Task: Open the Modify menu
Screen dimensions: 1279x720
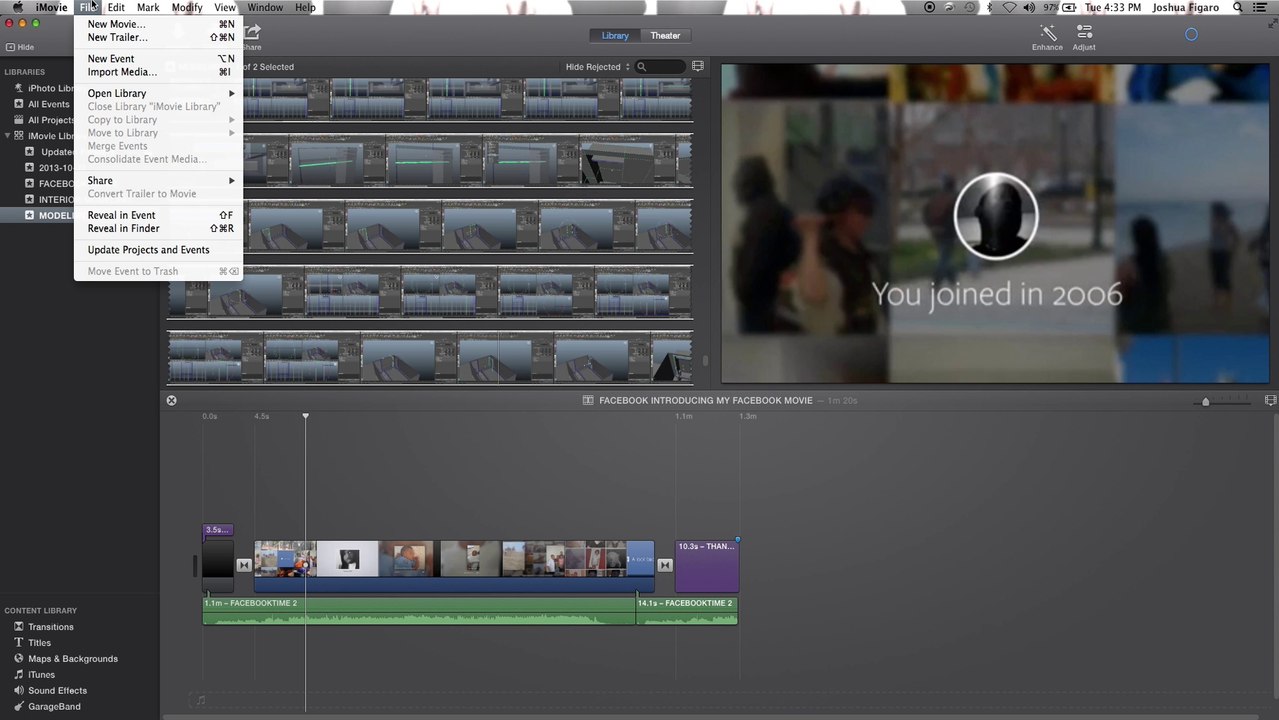Action: tap(187, 7)
